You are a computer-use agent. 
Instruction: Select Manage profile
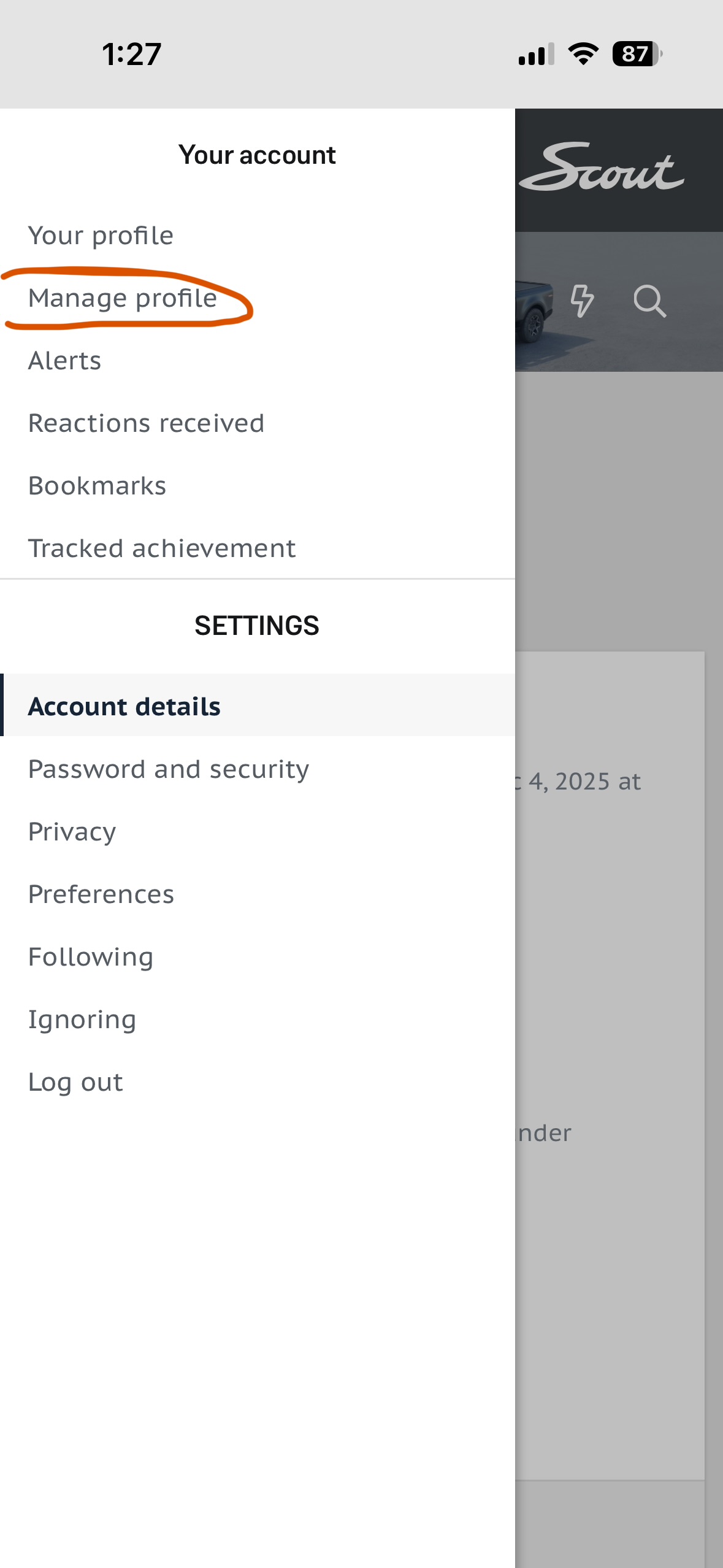[123, 298]
